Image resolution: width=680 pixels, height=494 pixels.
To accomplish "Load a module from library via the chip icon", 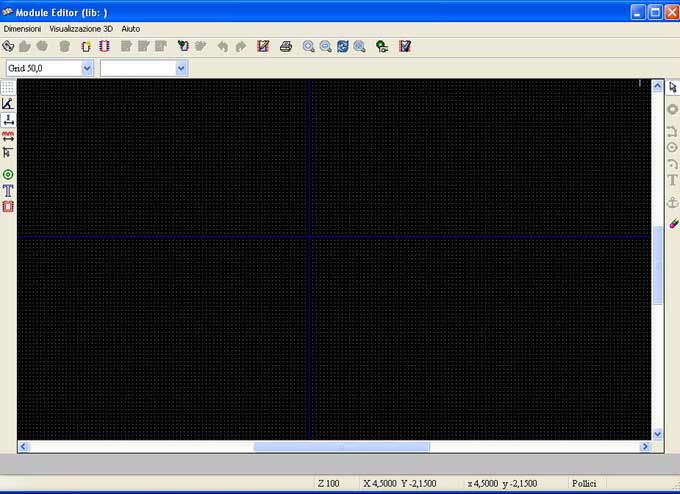I will tap(104, 46).
